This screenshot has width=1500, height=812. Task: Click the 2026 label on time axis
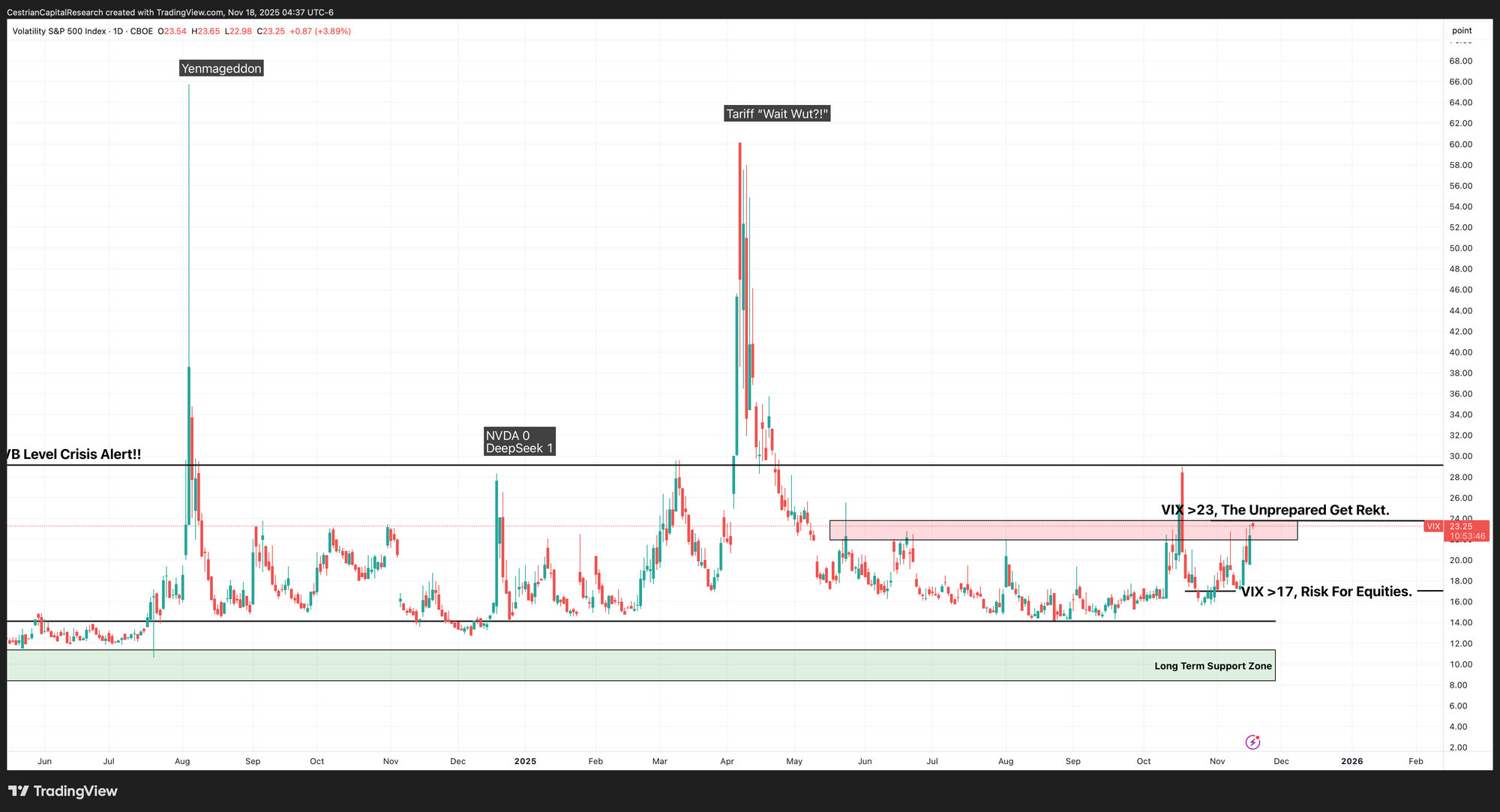coord(1351,761)
